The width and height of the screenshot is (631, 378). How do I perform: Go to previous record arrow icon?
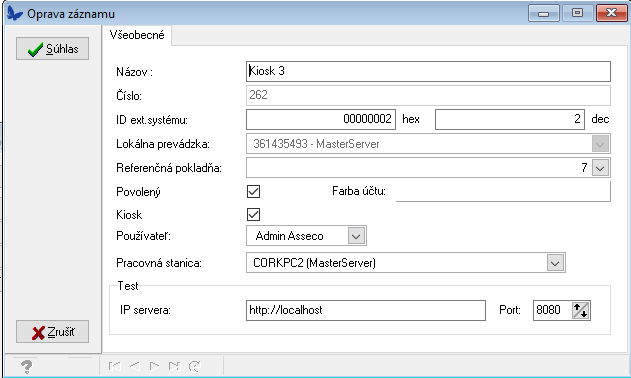134,366
